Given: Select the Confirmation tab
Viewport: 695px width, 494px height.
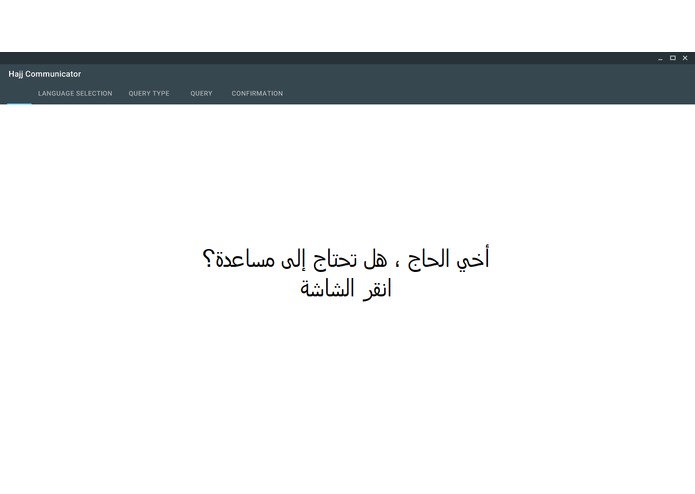Looking at the screenshot, I should pos(257,93).
